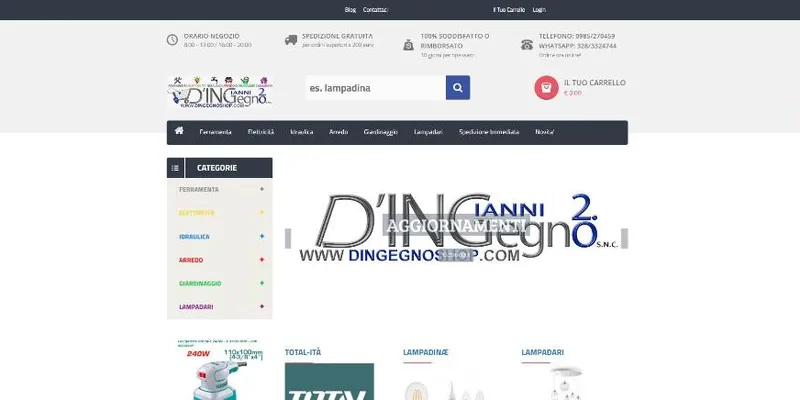Click the TOTAL-ITÀ section heading
Viewport: 800px width, 400px height.
point(303,352)
